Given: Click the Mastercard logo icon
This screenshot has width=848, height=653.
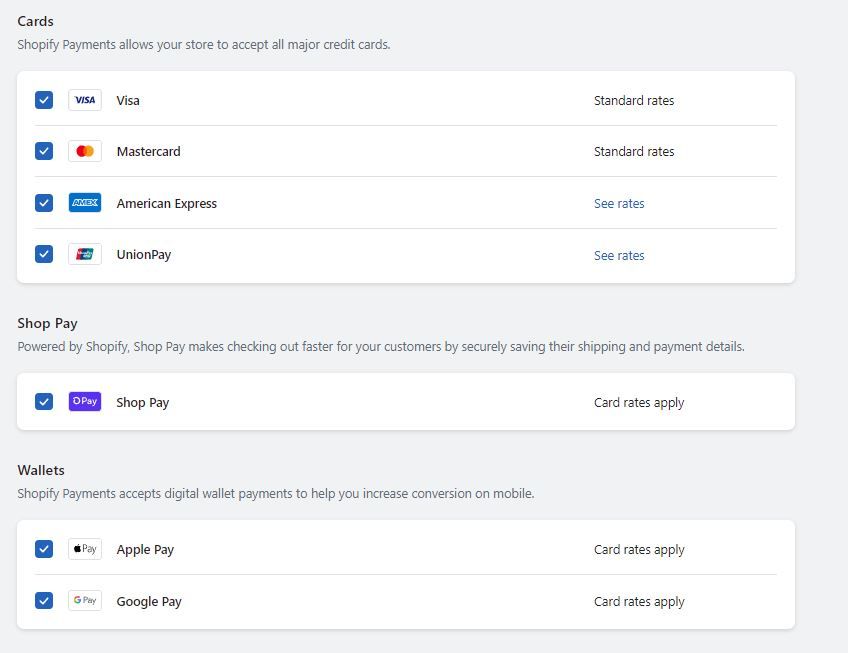Looking at the screenshot, I should coord(85,152).
